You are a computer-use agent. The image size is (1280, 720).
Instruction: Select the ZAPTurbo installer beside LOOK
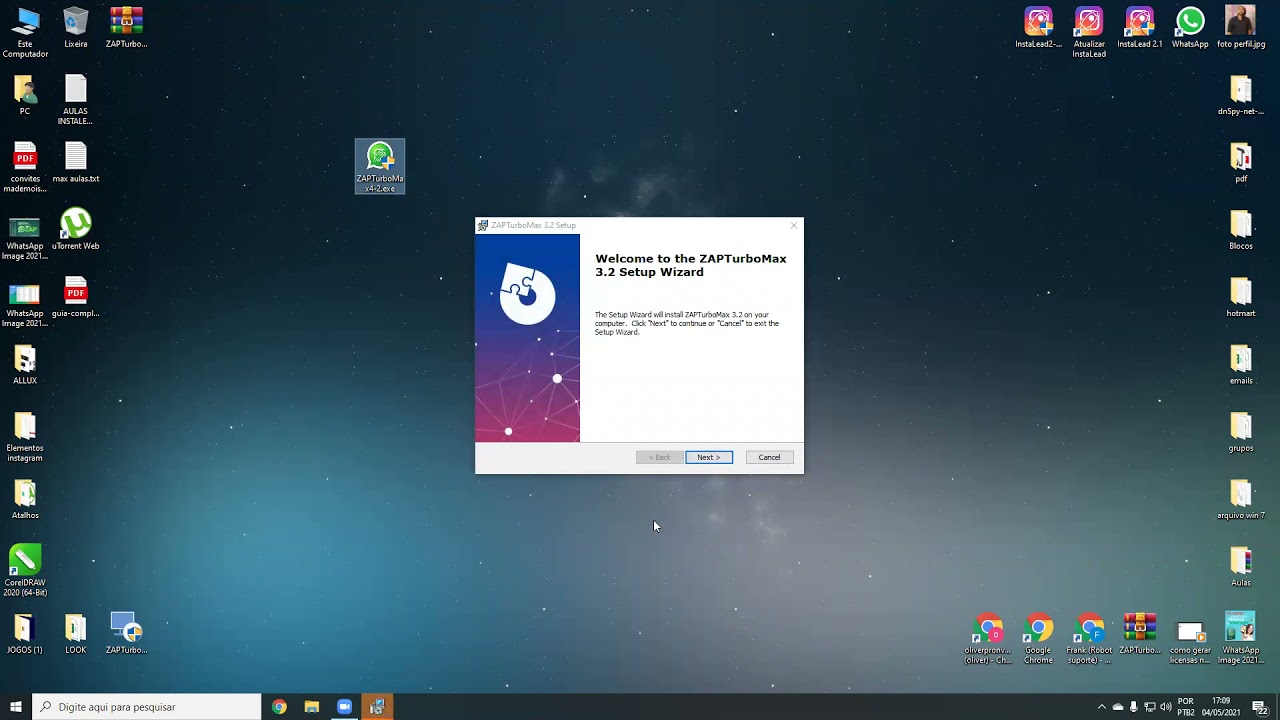(x=126, y=633)
